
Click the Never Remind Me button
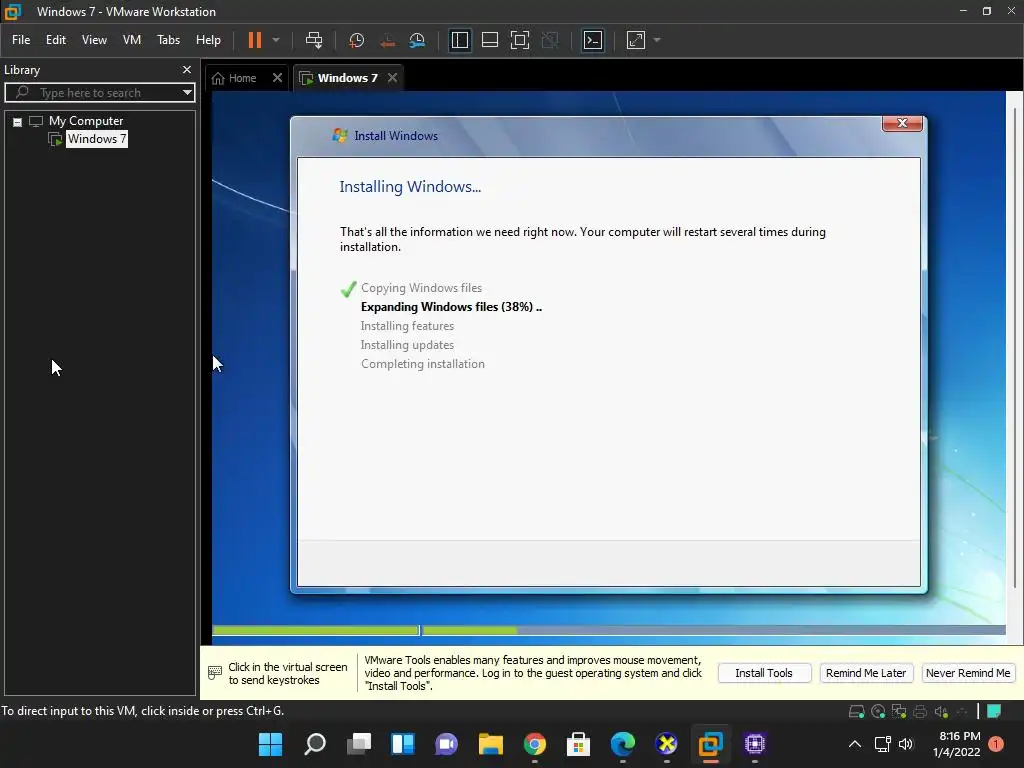[968, 673]
